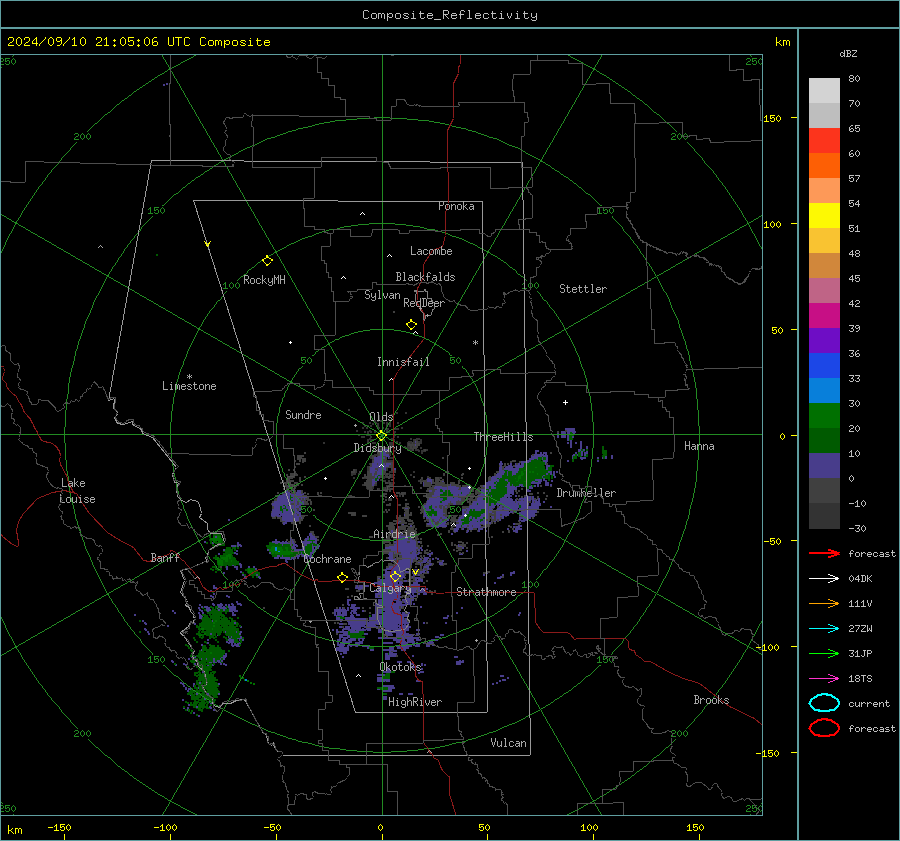Click the ThreeHills label
The height and width of the screenshot is (841, 900).
click(x=503, y=437)
